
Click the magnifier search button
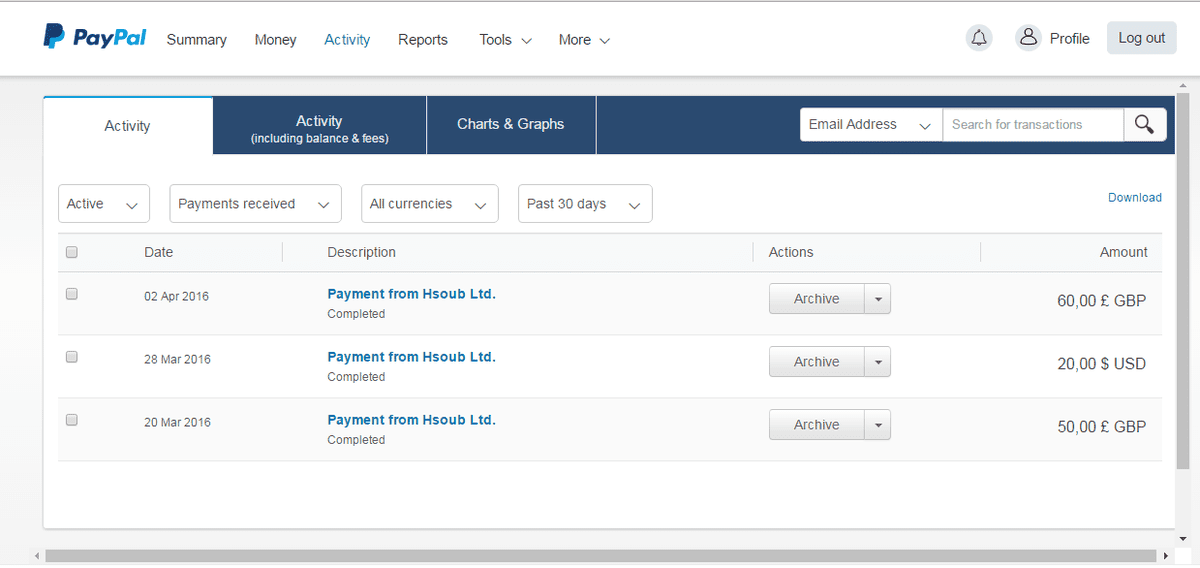coord(1145,124)
